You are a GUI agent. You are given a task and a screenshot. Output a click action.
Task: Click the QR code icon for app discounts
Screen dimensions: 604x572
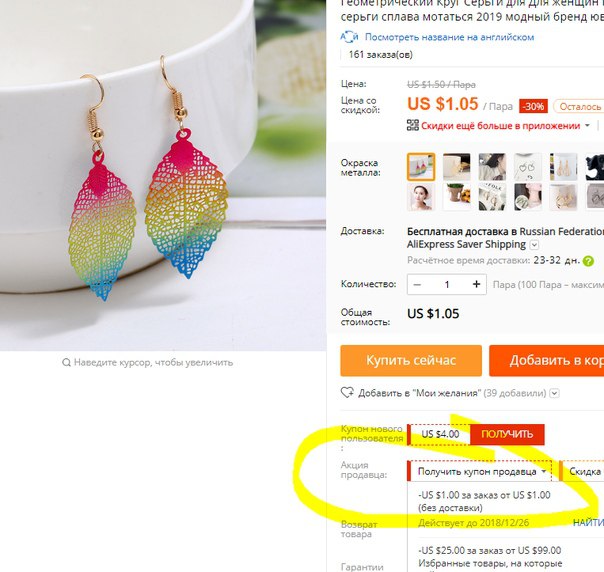[x=413, y=125]
